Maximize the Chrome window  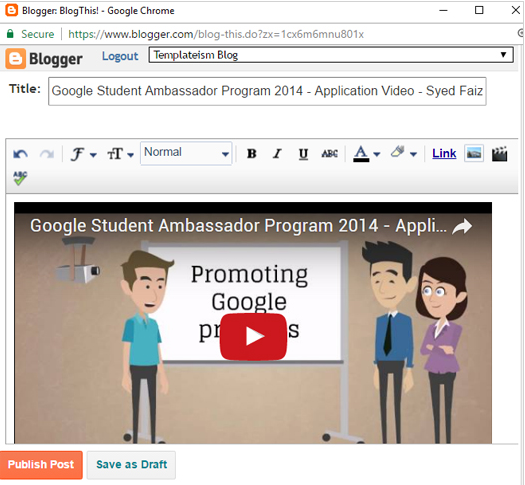point(479,10)
